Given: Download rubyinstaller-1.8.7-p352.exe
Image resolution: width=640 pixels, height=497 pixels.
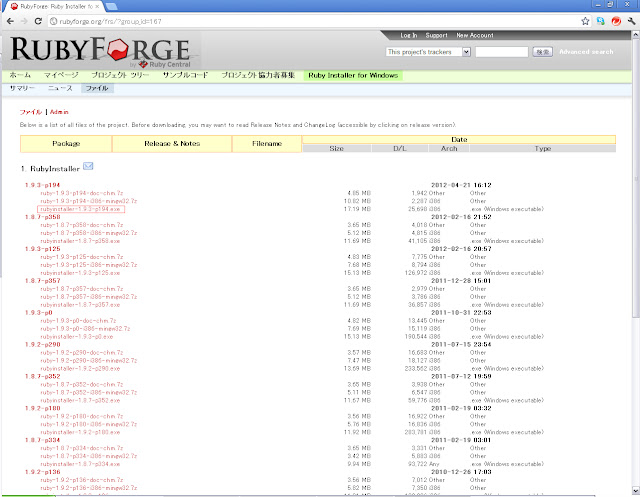Looking at the screenshot, I should [80, 400].
